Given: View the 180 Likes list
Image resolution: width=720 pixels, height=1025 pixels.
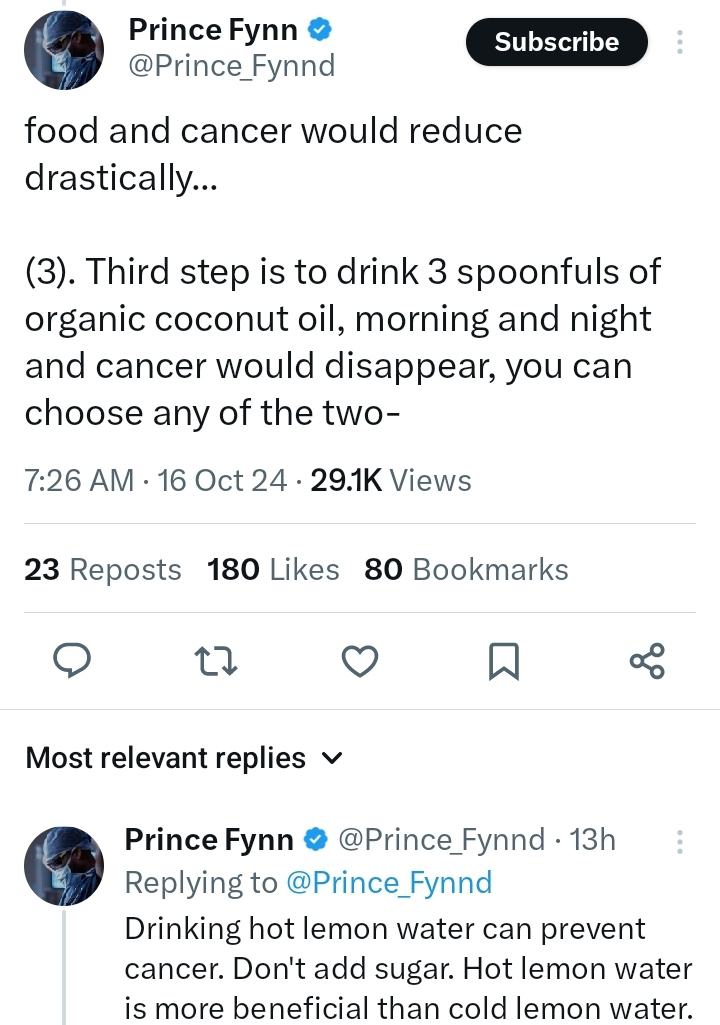Looking at the screenshot, I should point(273,569).
